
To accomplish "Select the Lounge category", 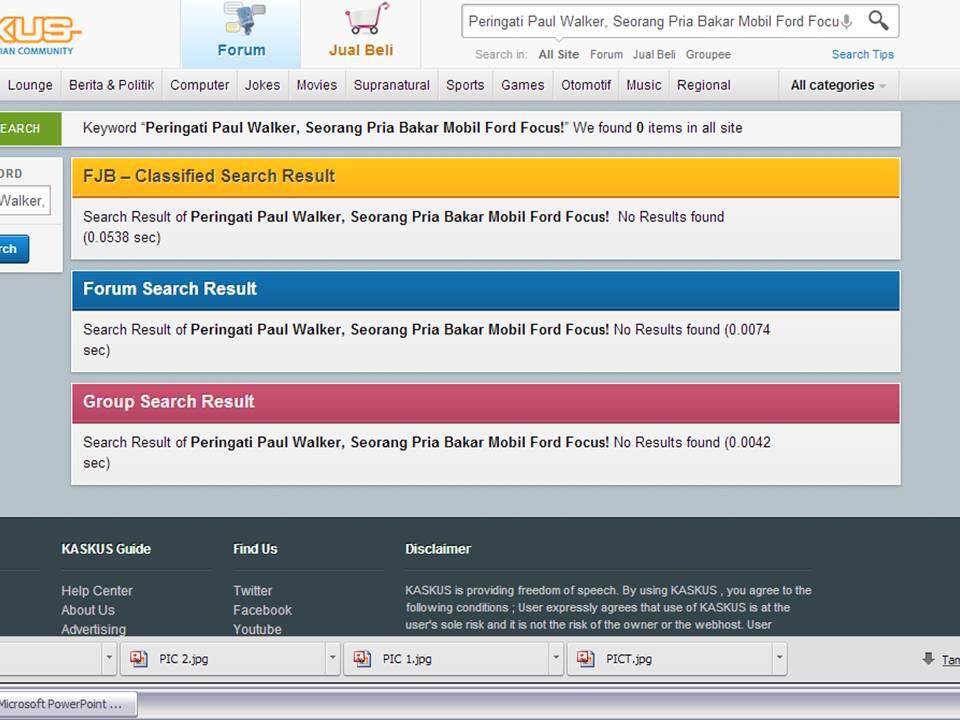I will click(x=30, y=85).
